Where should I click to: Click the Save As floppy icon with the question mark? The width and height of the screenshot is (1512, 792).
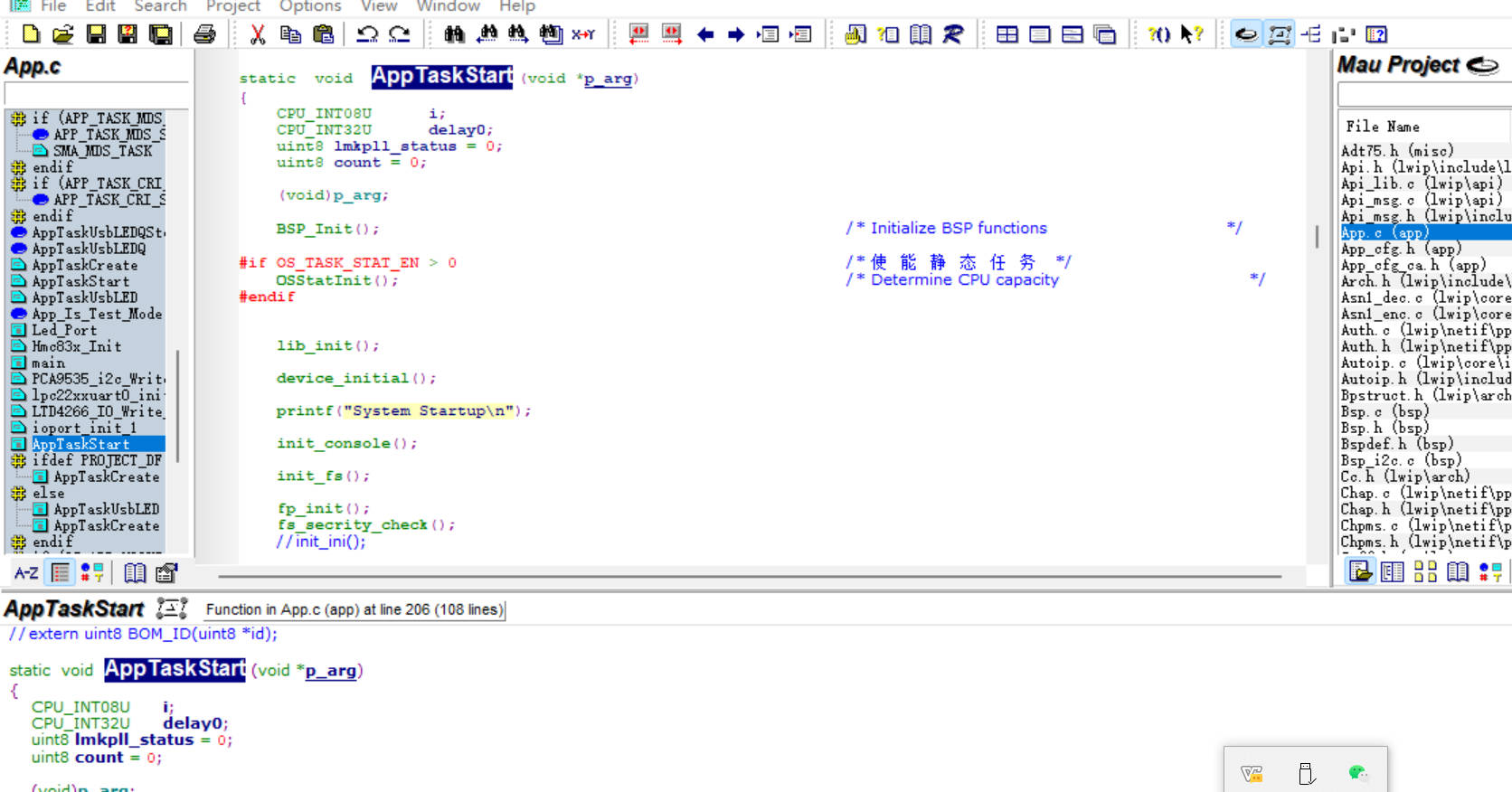click(x=128, y=34)
